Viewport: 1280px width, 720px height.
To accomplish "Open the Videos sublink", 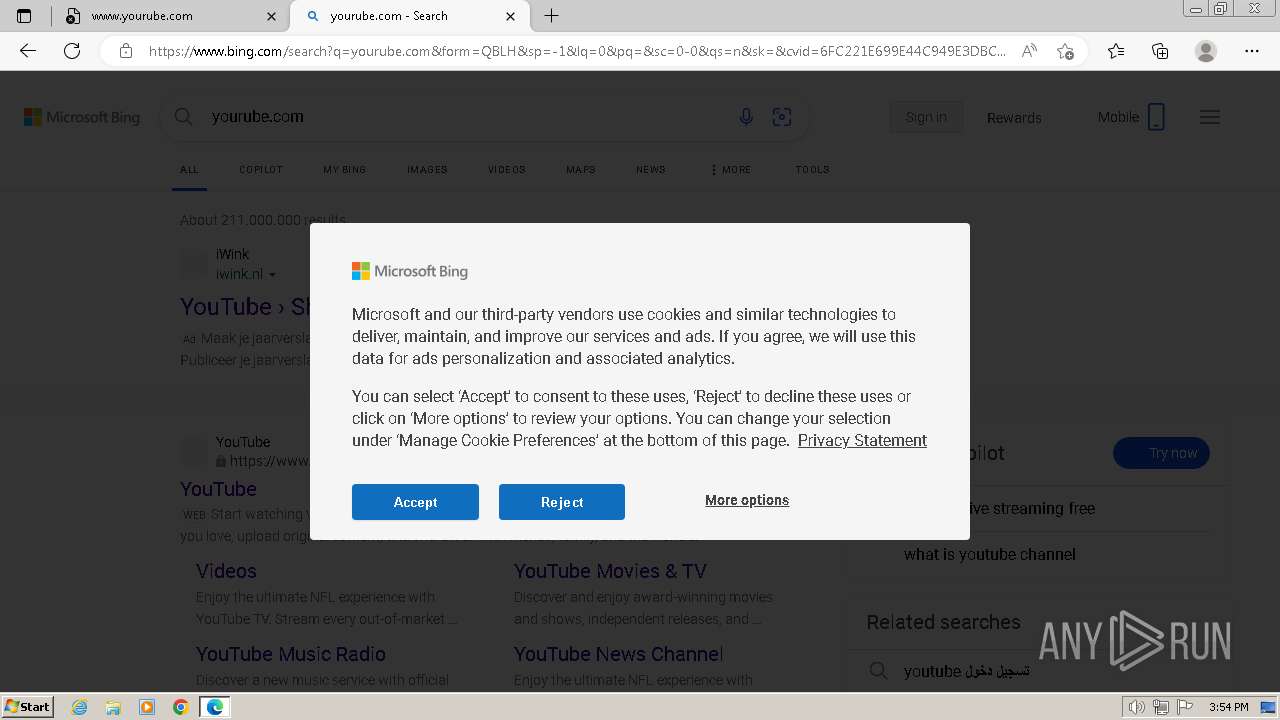I will click(226, 571).
